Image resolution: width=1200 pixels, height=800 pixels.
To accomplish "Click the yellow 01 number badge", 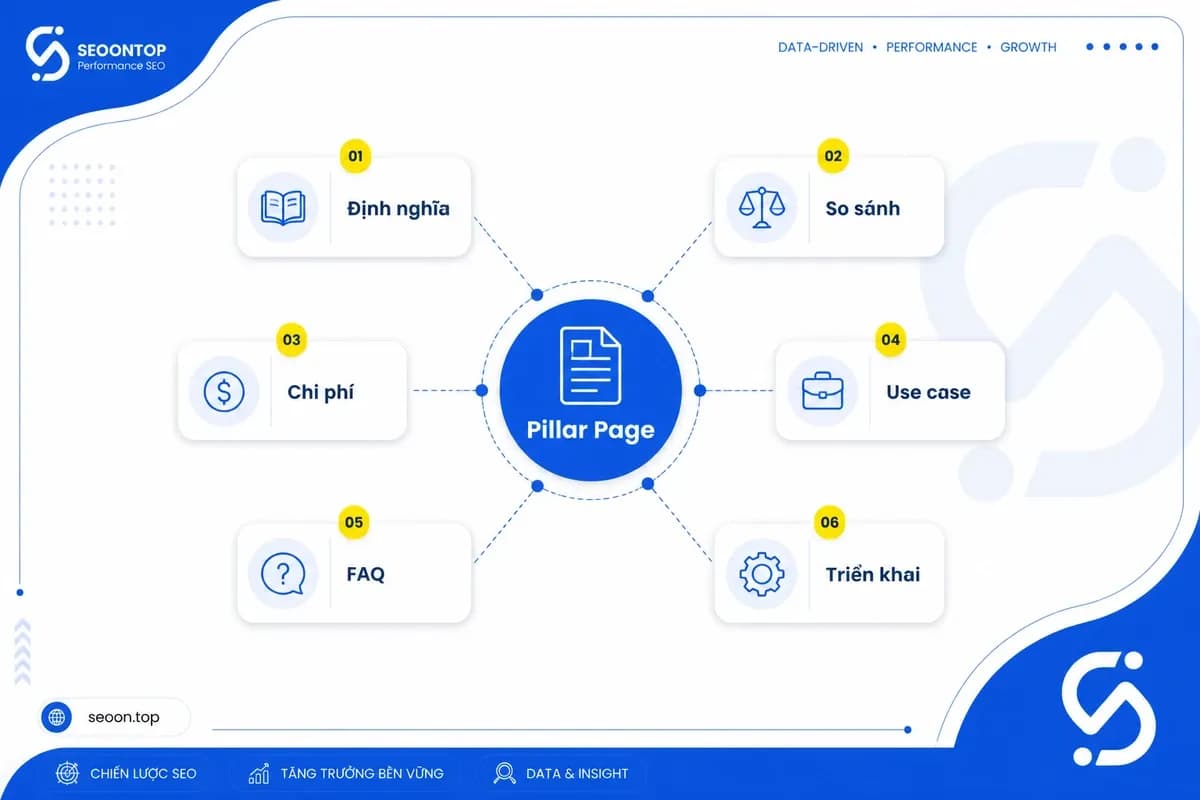I will coord(354,156).
